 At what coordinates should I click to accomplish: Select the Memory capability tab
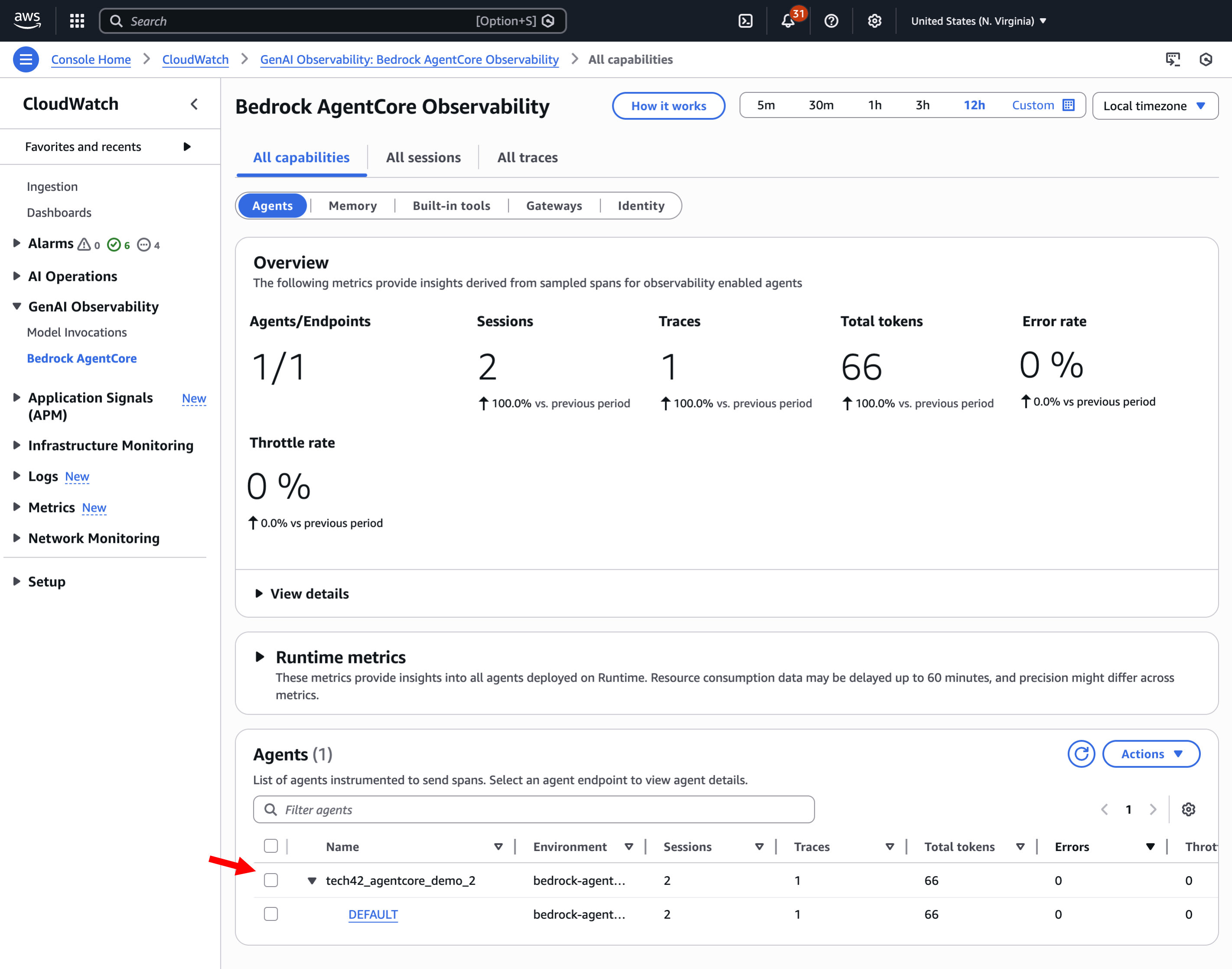pyautogui.click(x=352, y=206)
